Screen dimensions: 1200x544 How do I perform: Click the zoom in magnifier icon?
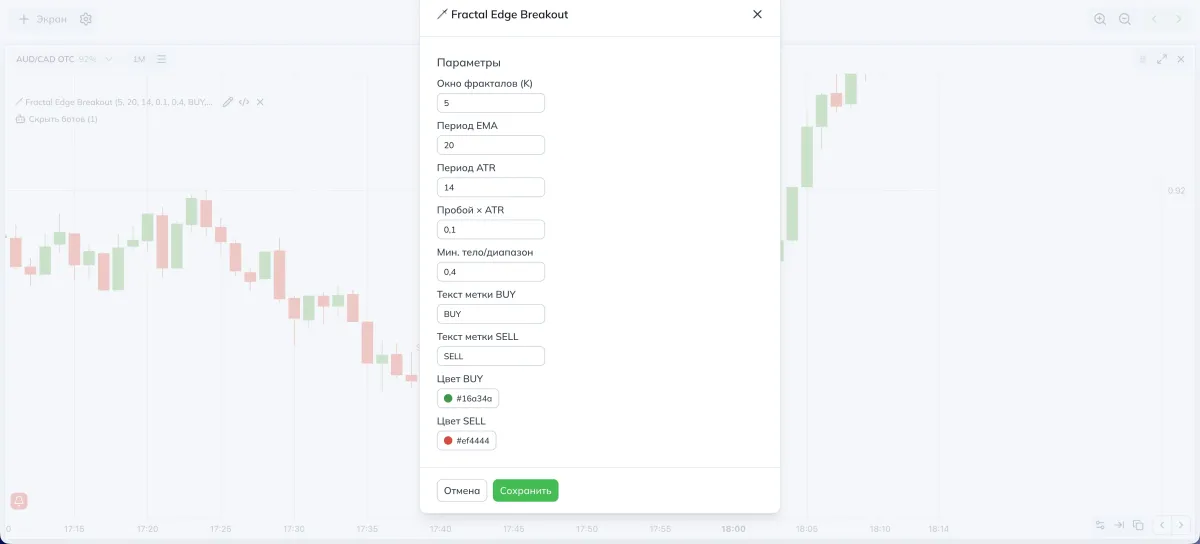point(1100,19)
